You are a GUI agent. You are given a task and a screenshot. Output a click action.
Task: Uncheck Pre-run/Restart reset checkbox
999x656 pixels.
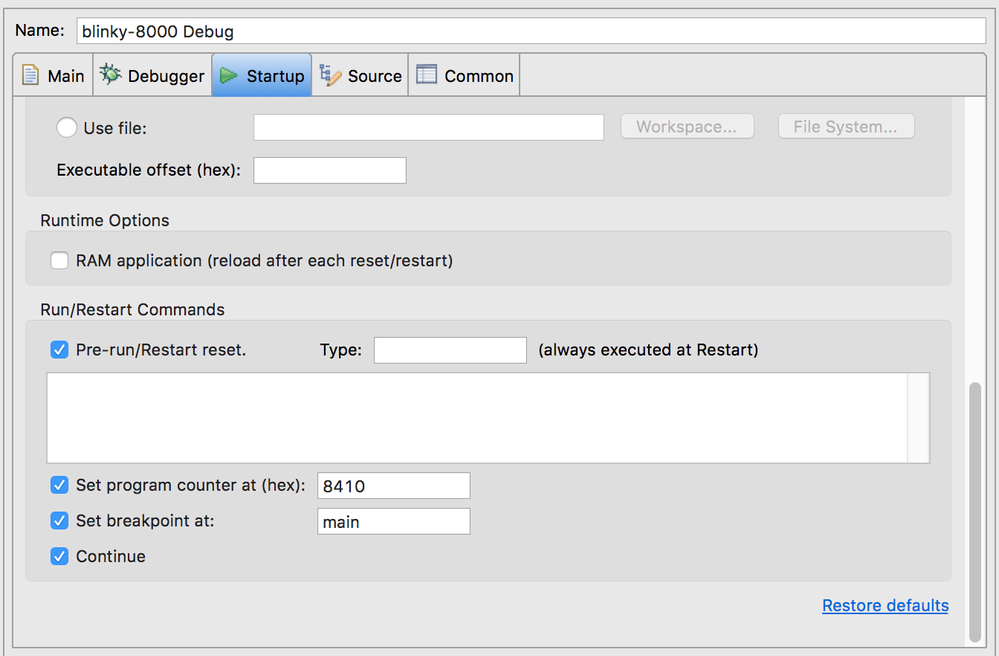tap(59, 350)
